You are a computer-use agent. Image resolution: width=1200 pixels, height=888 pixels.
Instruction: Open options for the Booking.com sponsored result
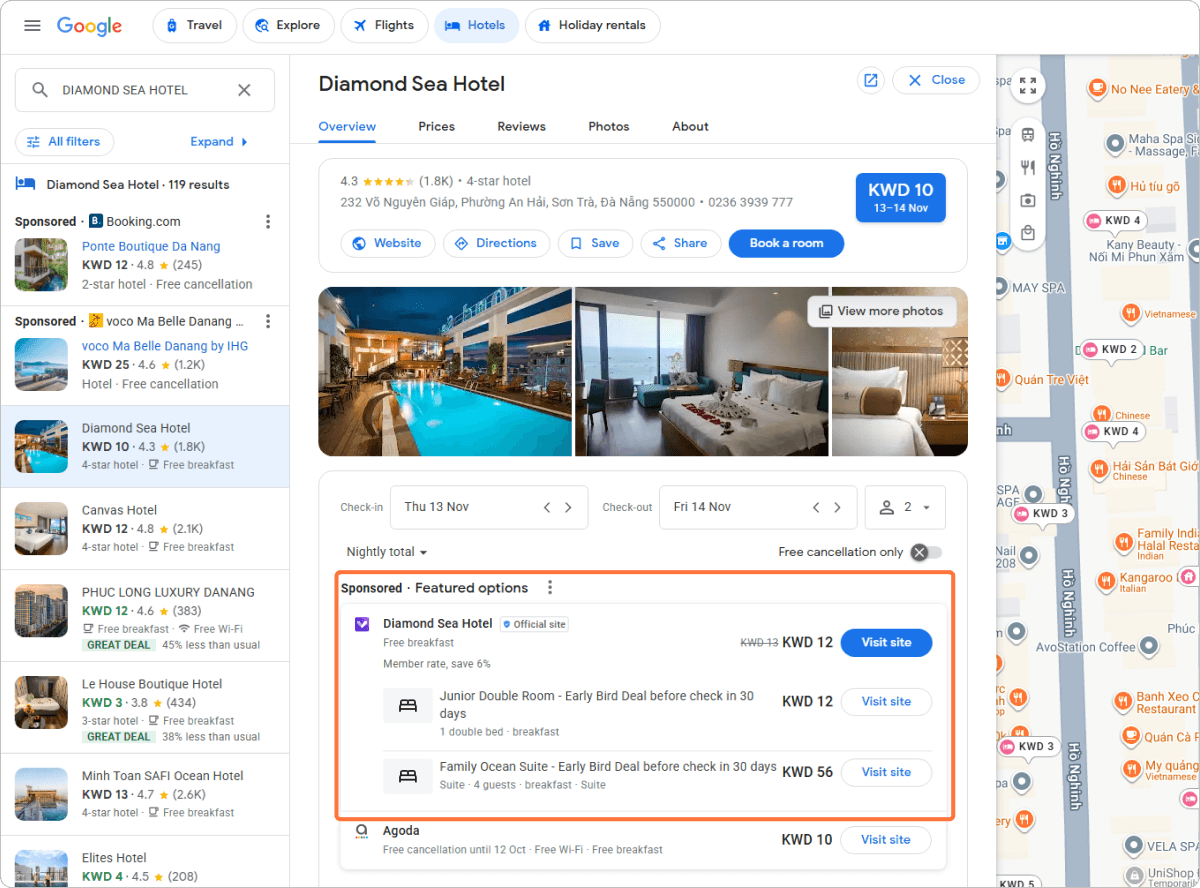(268, 221)
